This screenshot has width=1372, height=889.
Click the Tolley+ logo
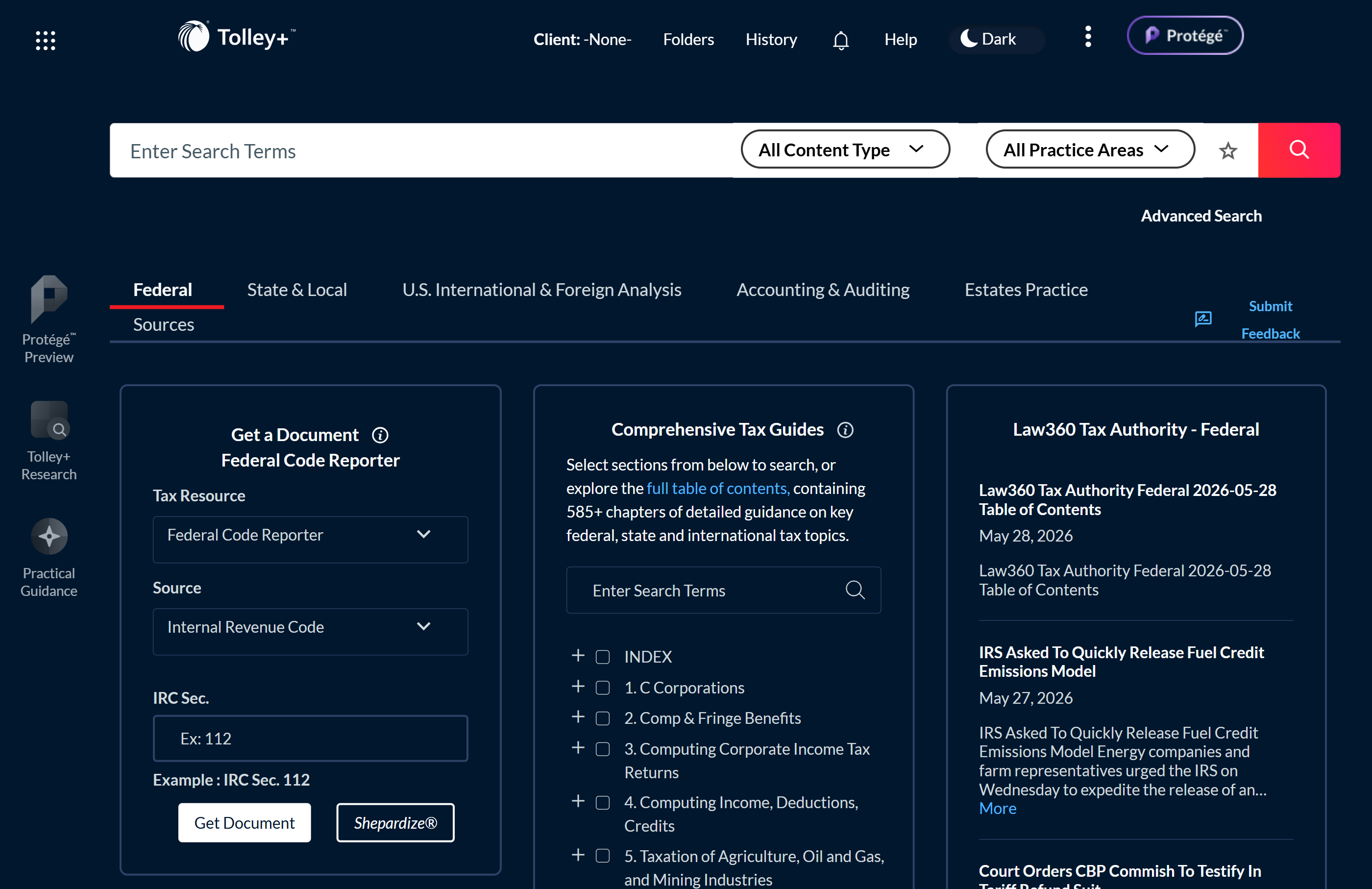point(236,37)
